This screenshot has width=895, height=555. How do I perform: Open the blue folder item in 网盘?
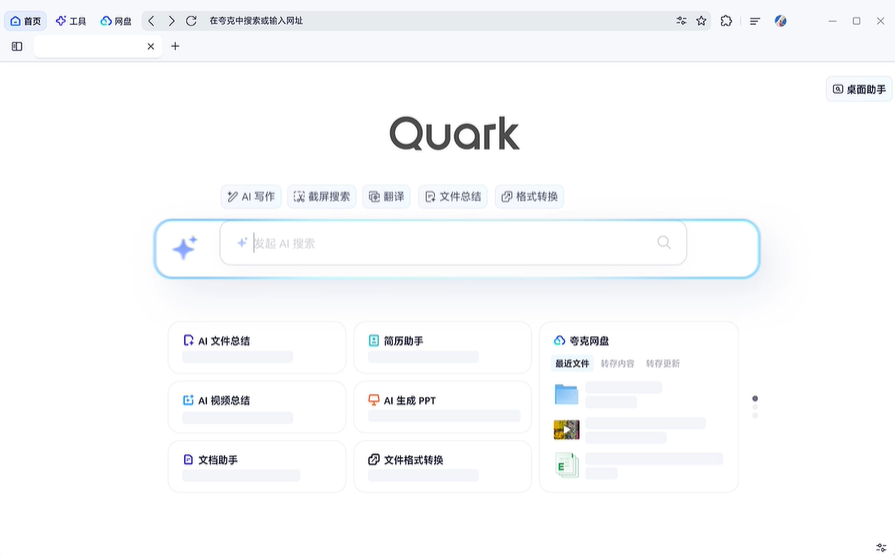tap(566, 394)
